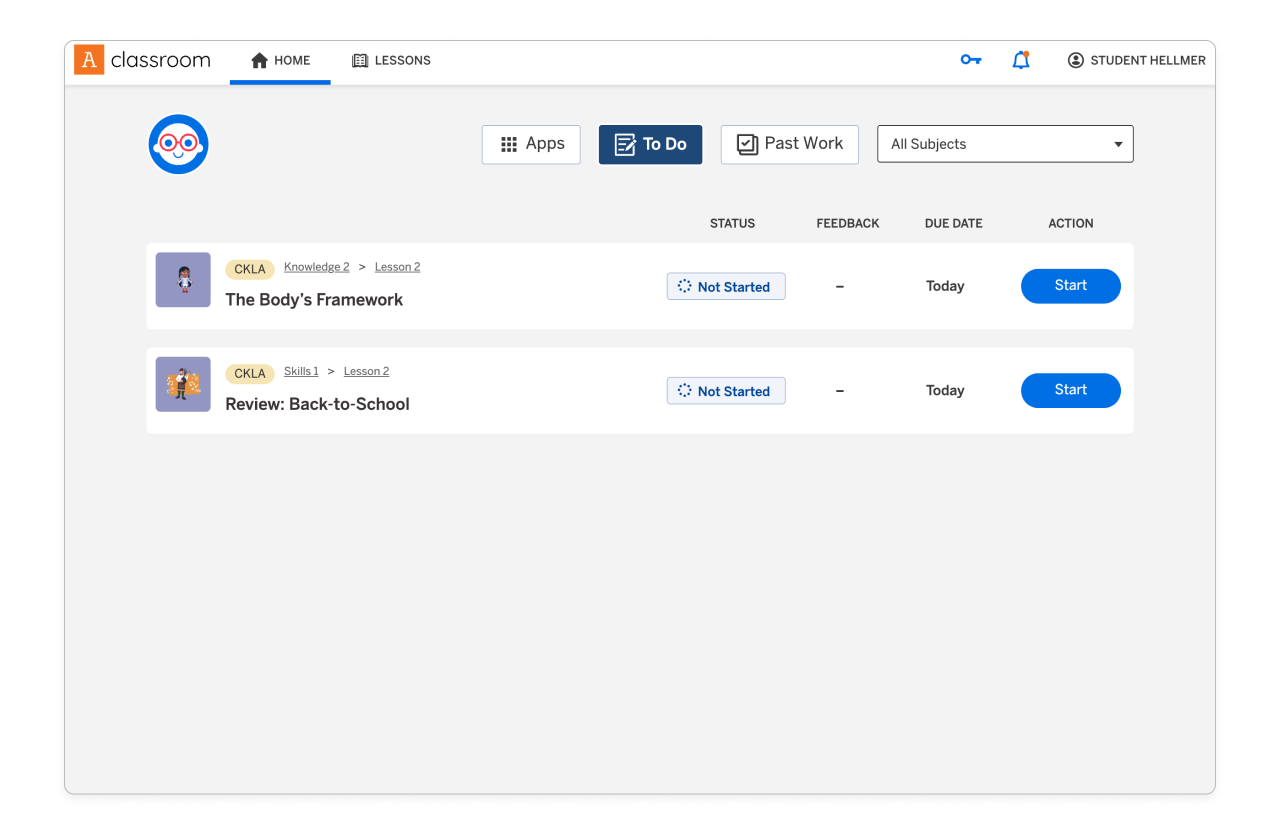Open the key icon in header
The width and height of the screenshot is (1280, 836).
pos(970,60)
